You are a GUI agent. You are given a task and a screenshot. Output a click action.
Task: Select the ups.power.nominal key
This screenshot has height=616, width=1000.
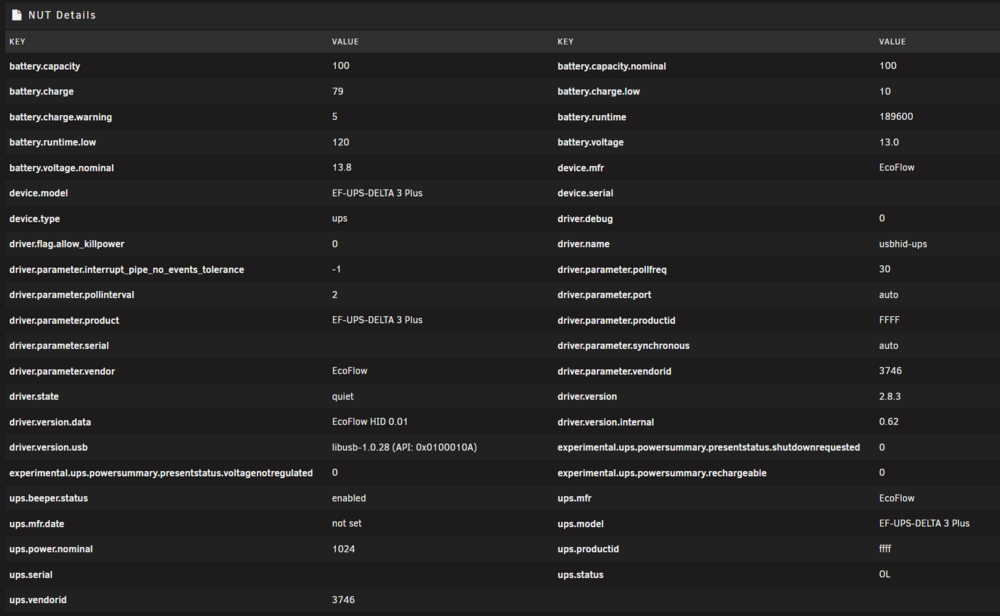[51, 549]
